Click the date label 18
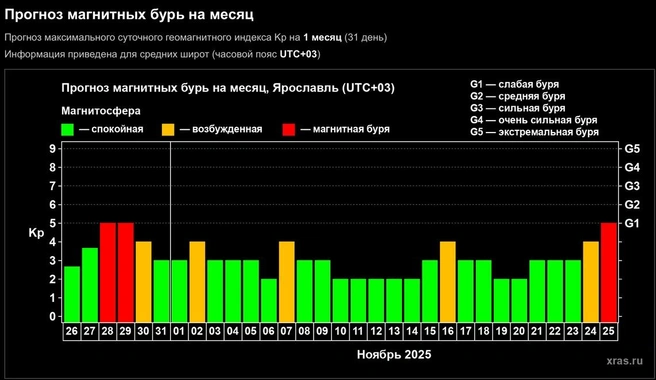Screen dimensions: 656x380 tap(484, 331)
